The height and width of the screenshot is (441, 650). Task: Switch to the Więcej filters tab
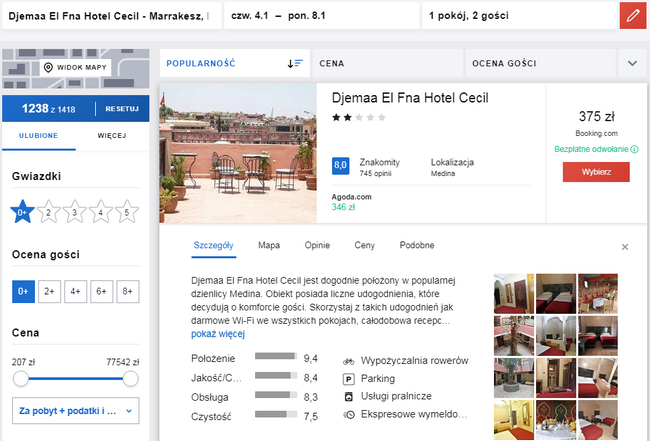coord(118,135)
